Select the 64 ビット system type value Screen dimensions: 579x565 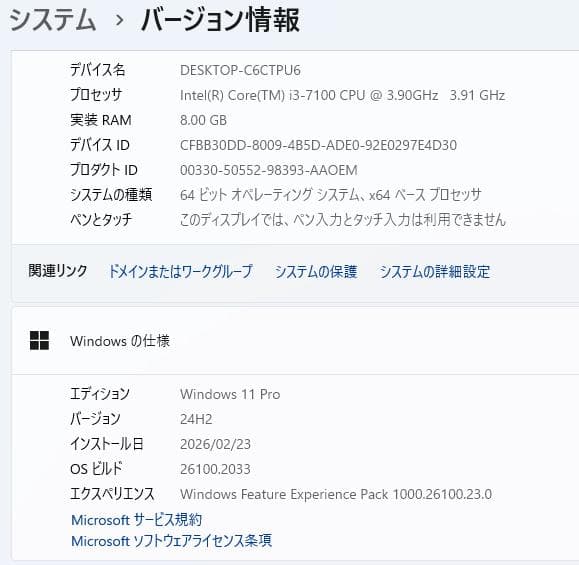coord(331,195)
